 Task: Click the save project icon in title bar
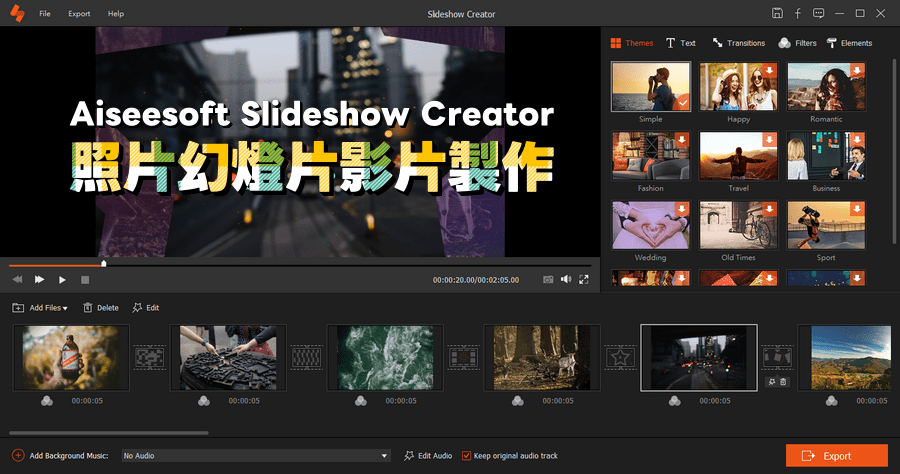pyautogui.click(x=777, y=13)
